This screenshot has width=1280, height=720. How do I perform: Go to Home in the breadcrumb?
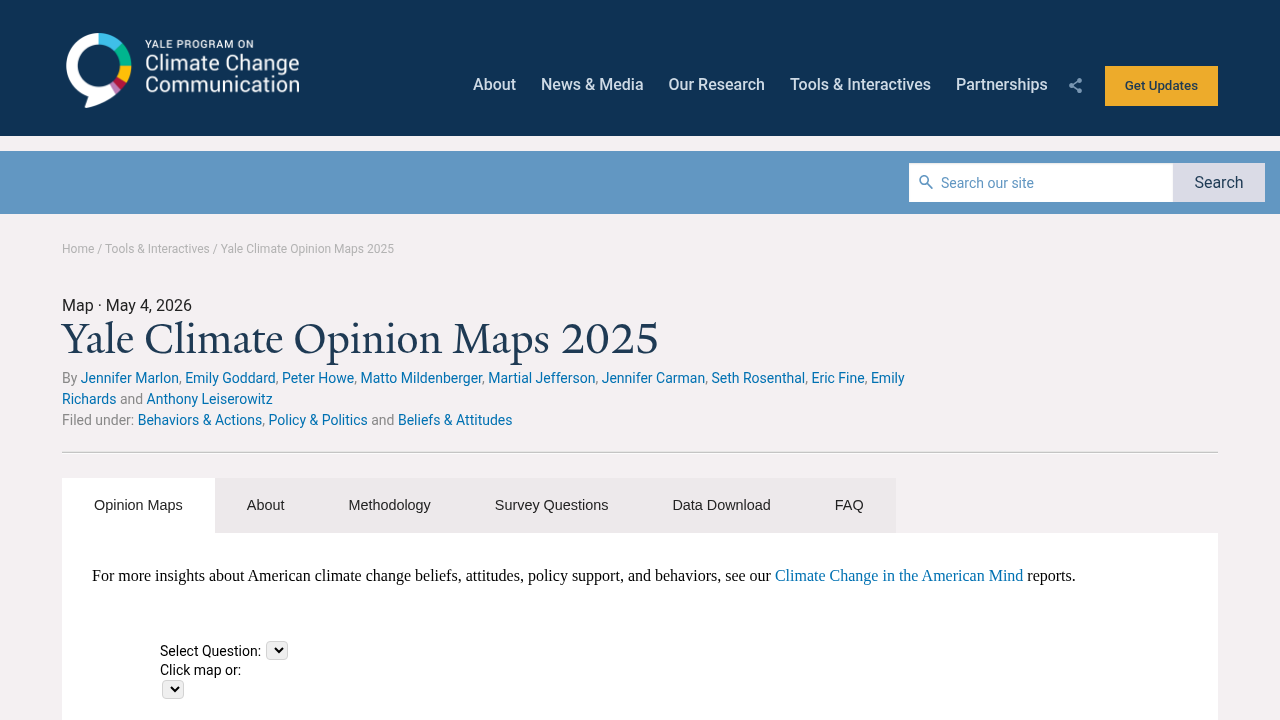78,249
